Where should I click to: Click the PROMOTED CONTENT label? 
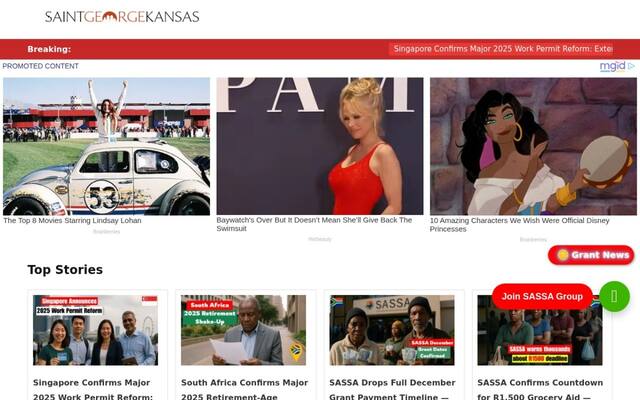click(40, 66)
